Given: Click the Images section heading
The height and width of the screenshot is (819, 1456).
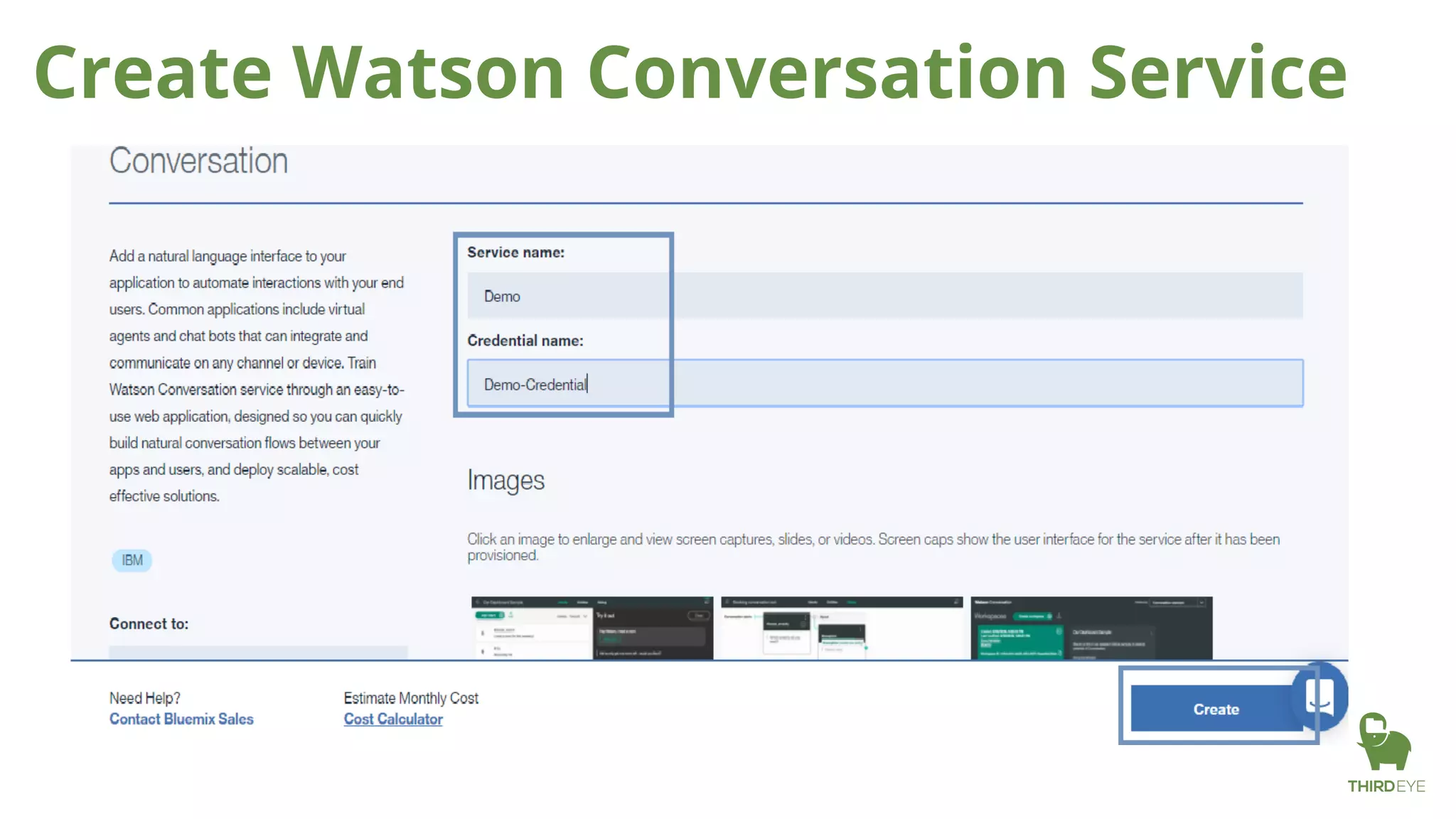Looking at the screenshot, I should tap(505, 481).
